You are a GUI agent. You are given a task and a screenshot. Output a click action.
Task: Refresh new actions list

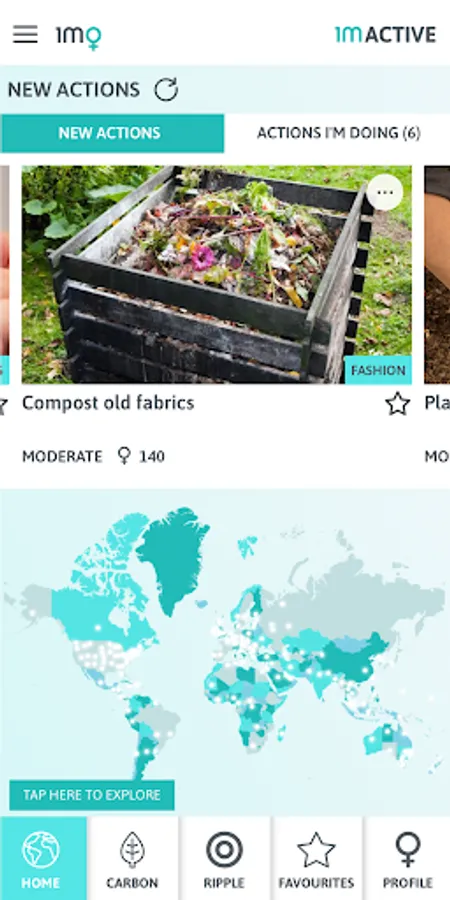point(166,90)
